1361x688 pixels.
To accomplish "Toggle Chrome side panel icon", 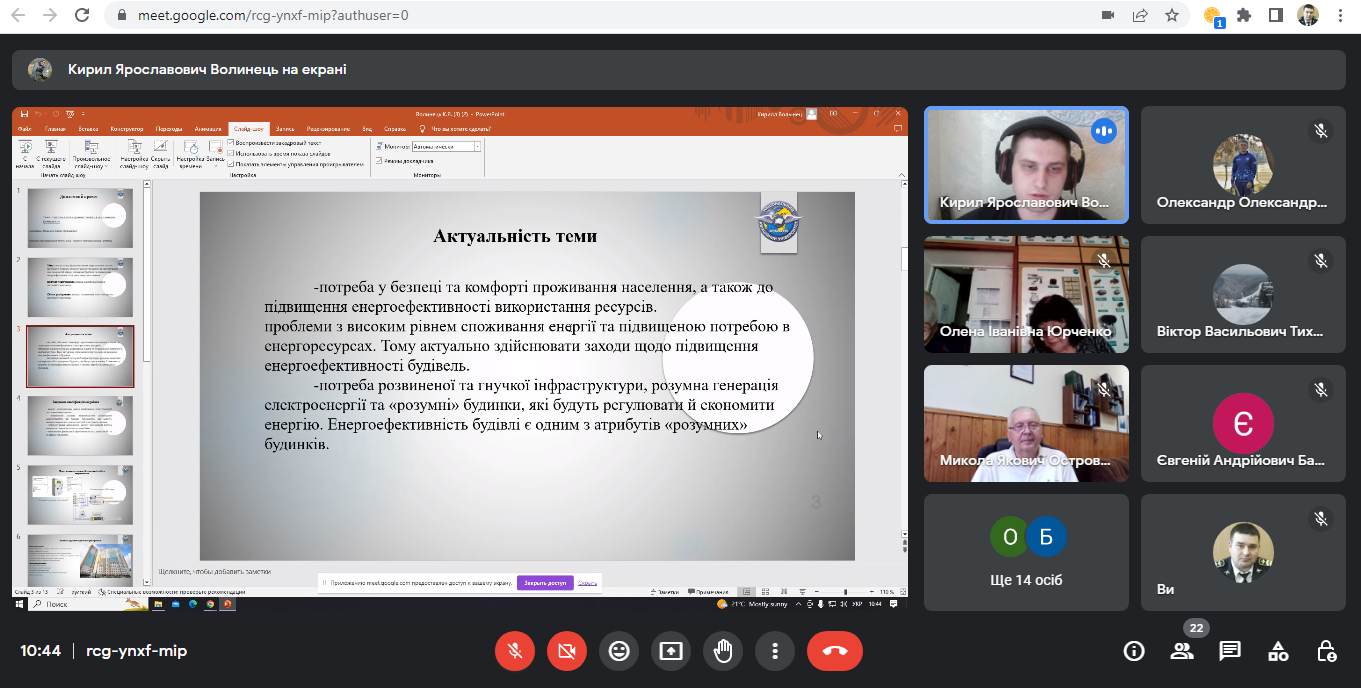I will (1275, 15).
